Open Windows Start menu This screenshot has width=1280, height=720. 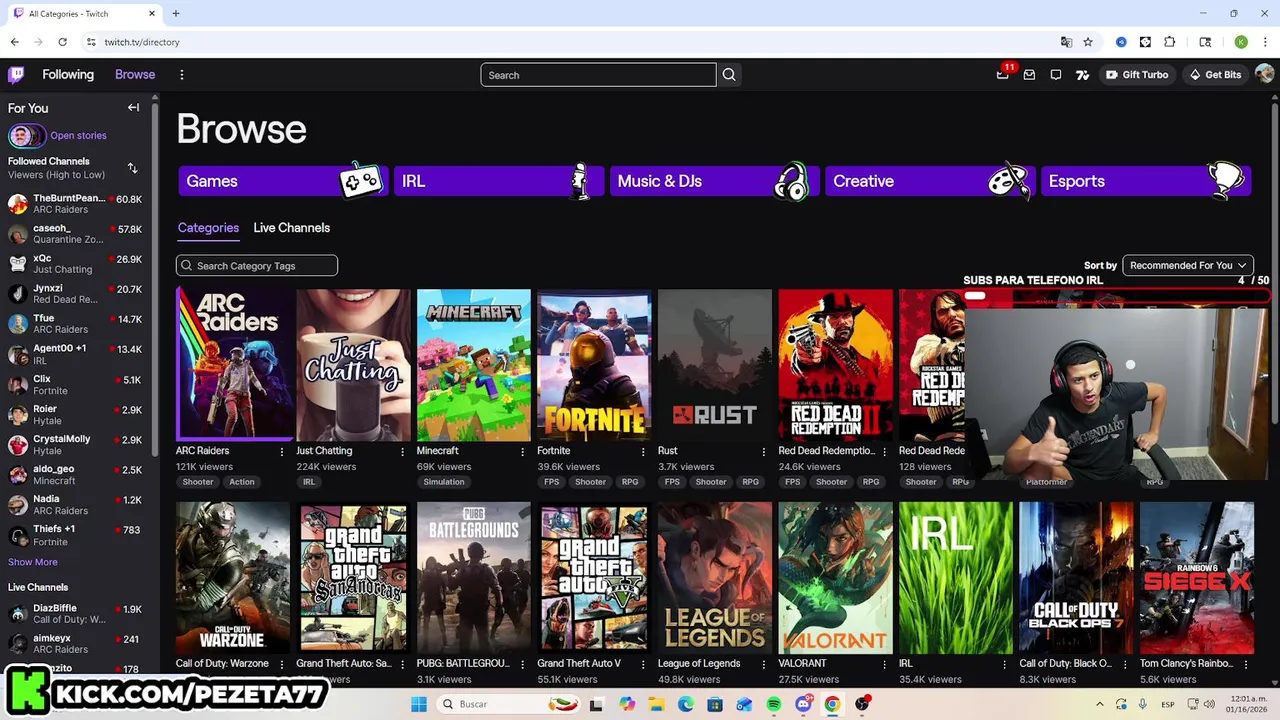pos(419,704)
